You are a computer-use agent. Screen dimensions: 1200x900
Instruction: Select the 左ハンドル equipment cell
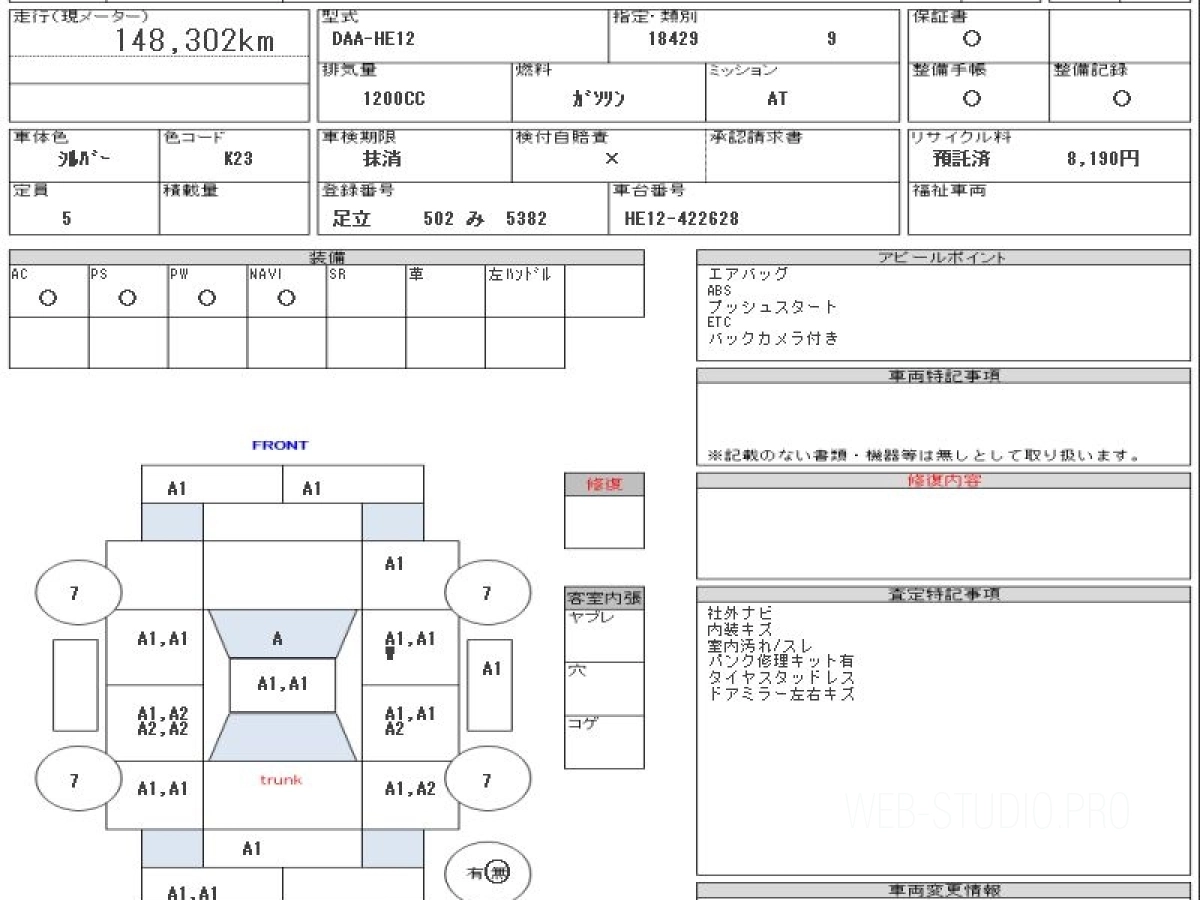(525, 291)
